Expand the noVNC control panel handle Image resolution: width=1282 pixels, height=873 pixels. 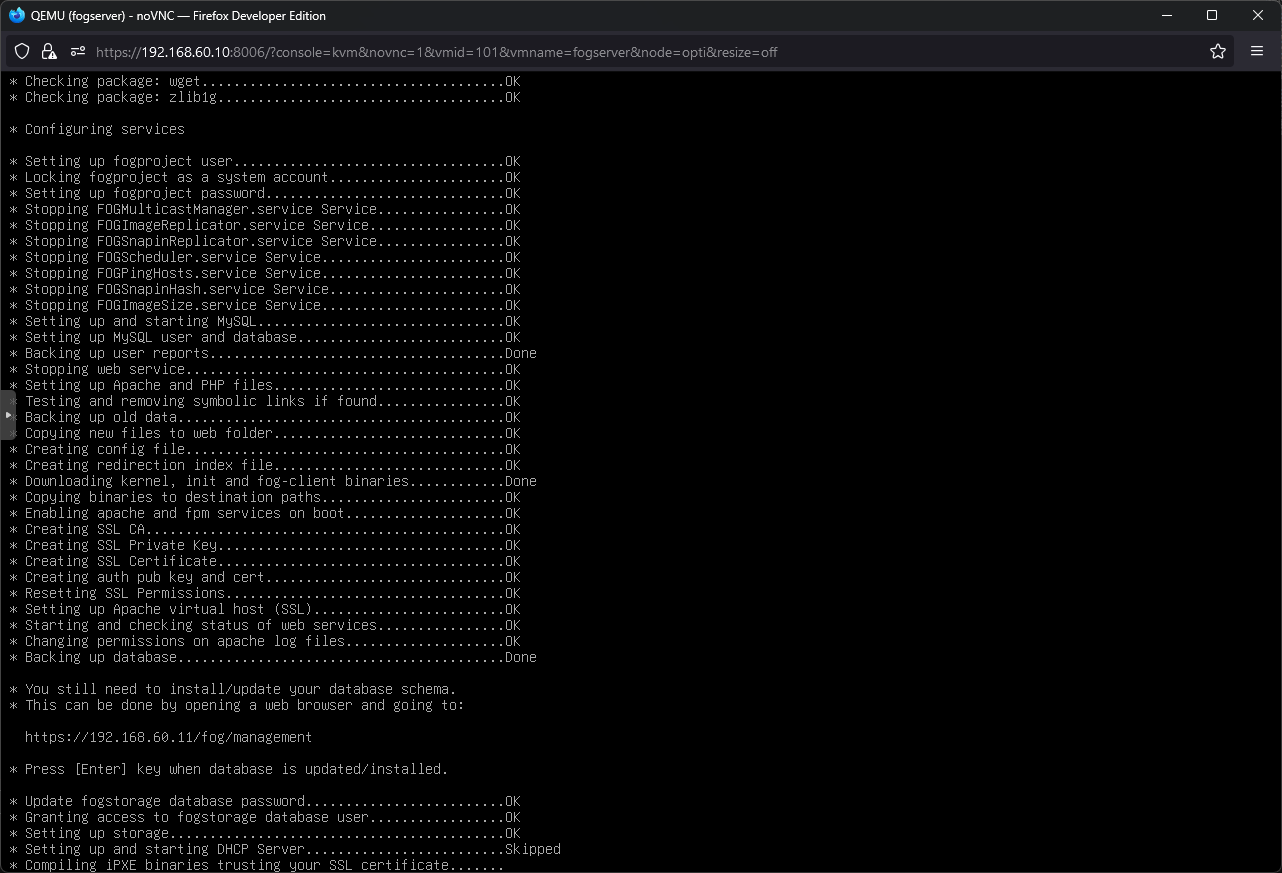[7, 415]
